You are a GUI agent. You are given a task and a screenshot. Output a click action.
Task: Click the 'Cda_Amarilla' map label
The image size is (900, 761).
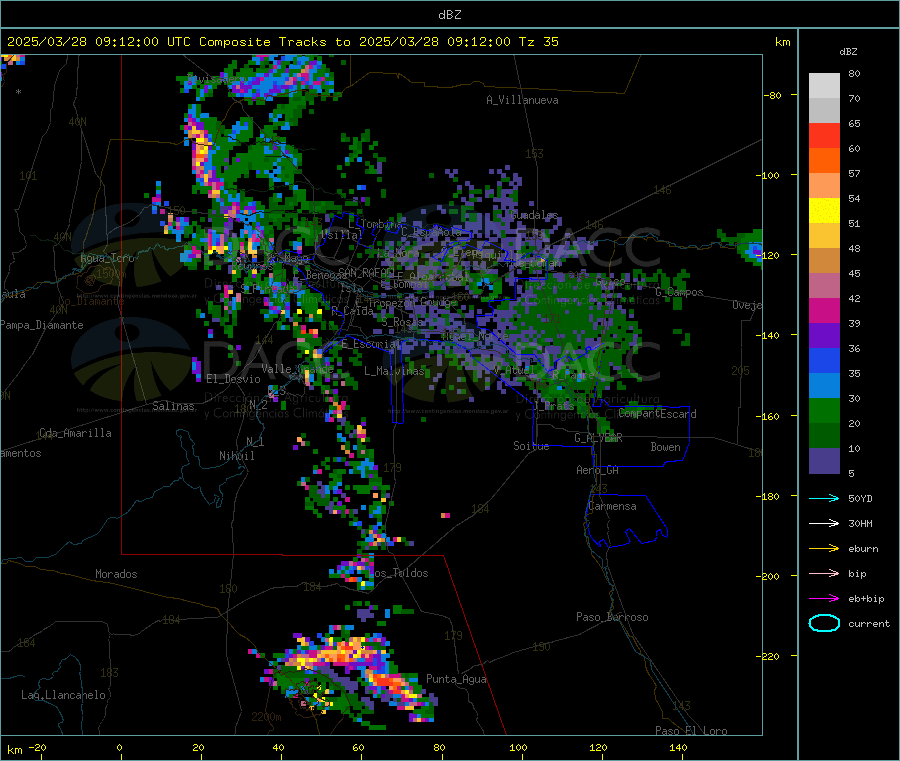point(75,433)
